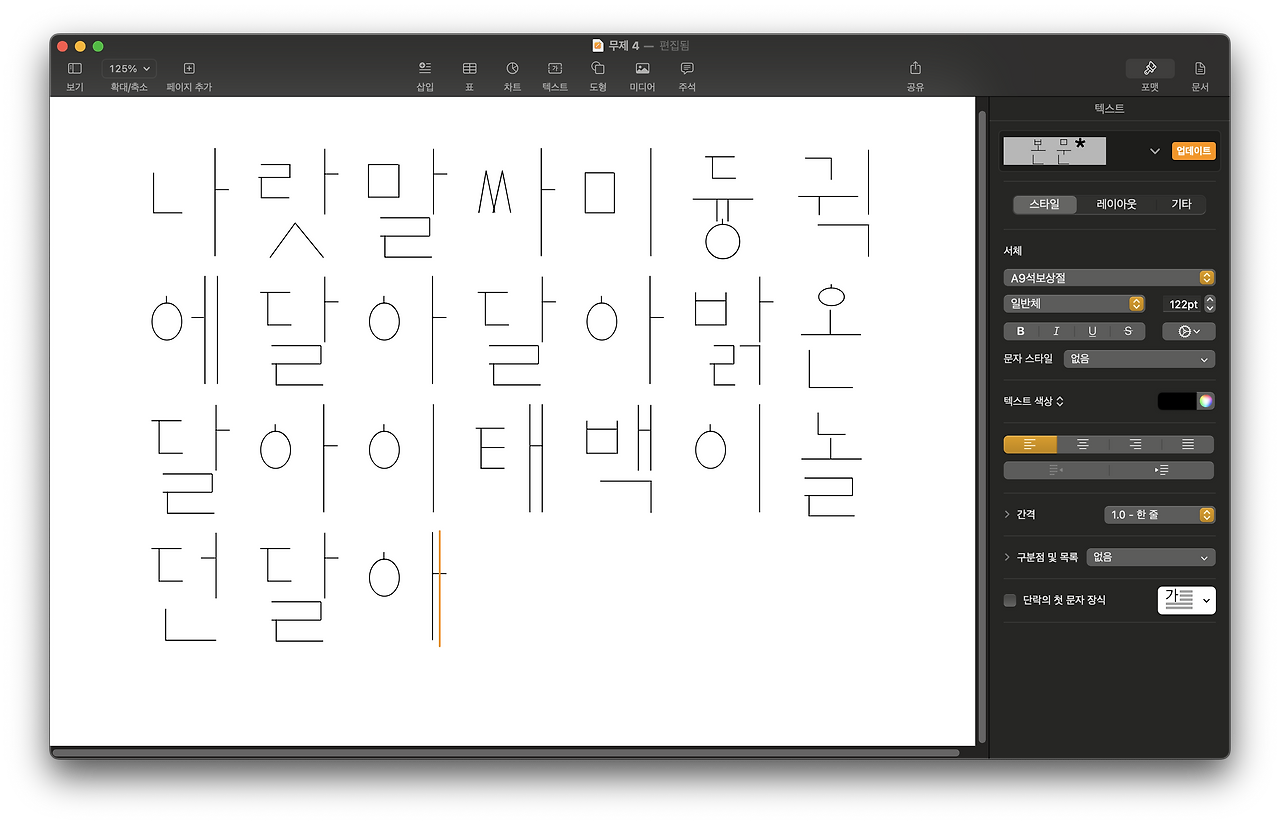This screenshot has height=825, width=1280.
Task: Click the 공유 share icon
Action: point(915,70)
